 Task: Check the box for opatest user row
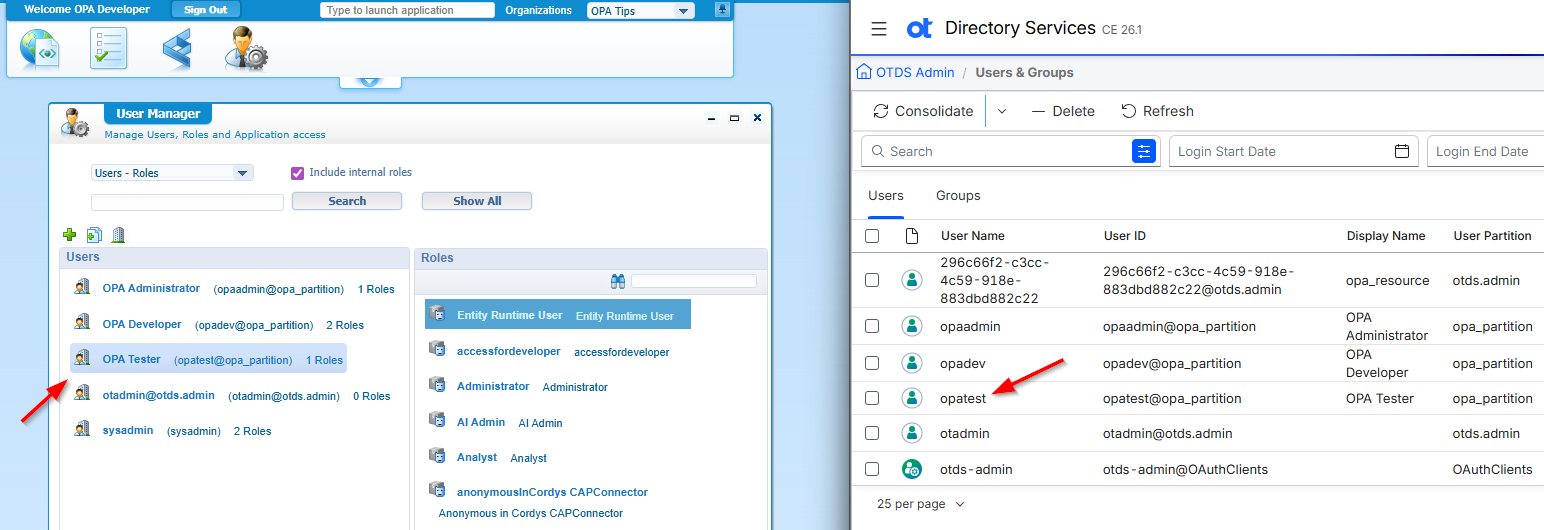coord(872,398)
